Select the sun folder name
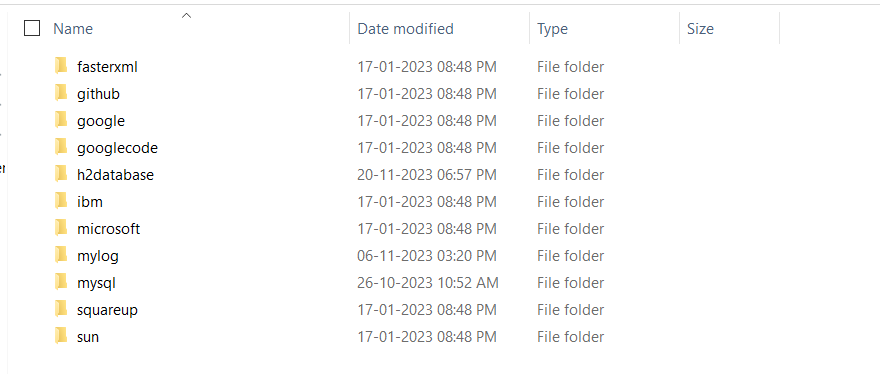This screenshot has width=880, height=374. (x=88, y=337)
